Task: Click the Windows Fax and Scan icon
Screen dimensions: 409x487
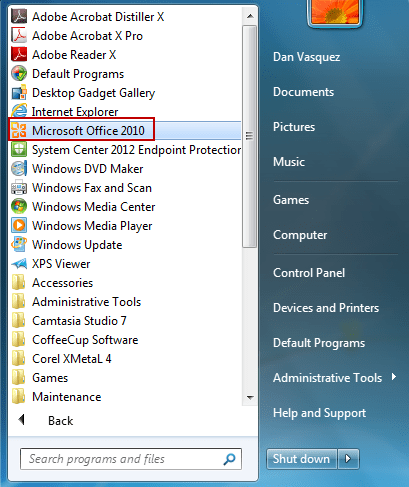Action: (19, 187)
